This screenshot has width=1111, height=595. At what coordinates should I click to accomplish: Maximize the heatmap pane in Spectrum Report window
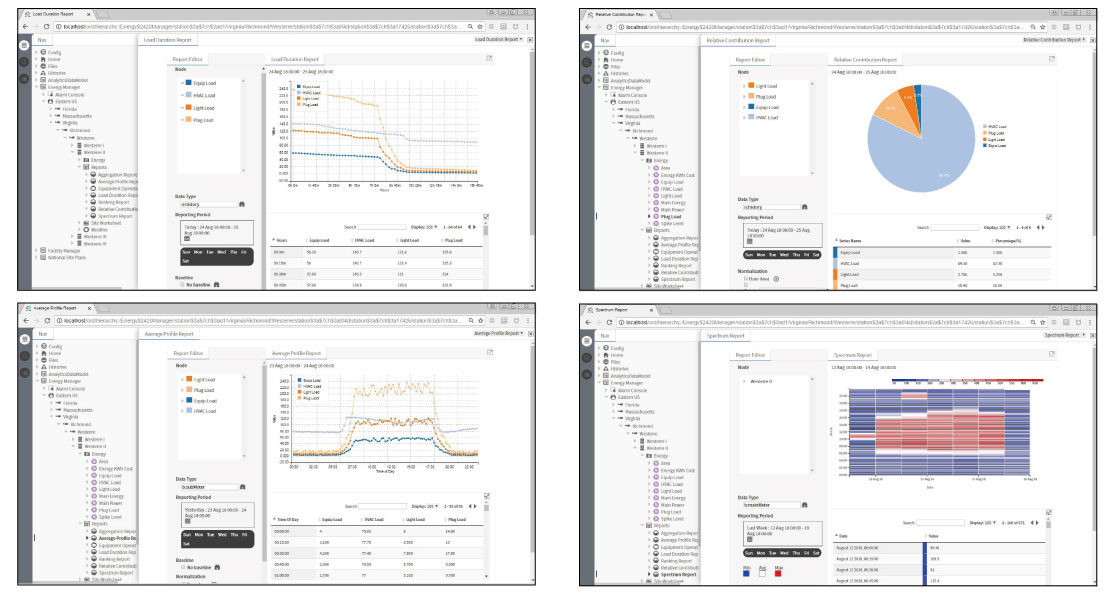[1051, 354]
